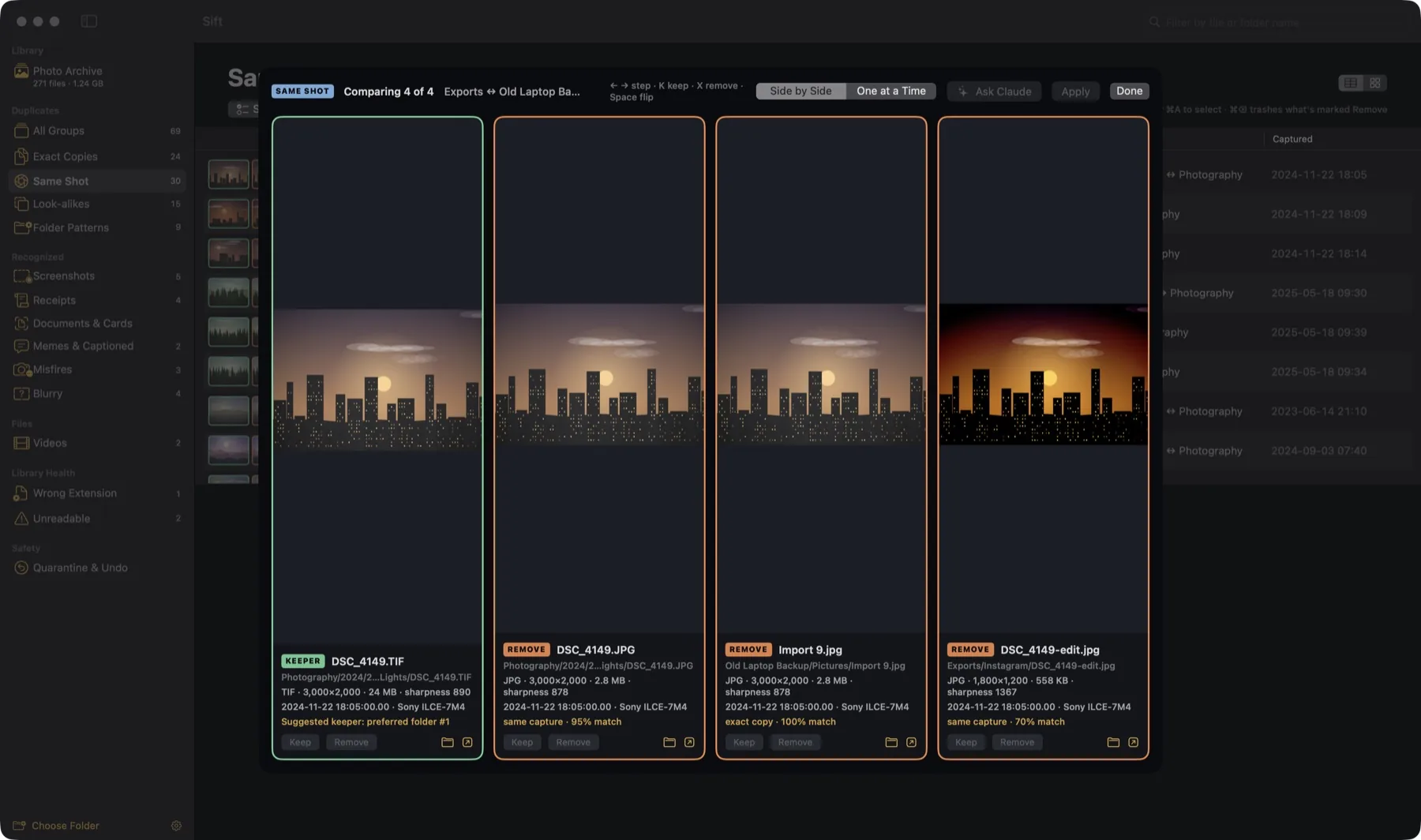Open Blurry category in sidebar
This screenshot has height=840, width=1421.
click(x=97, y=393)
